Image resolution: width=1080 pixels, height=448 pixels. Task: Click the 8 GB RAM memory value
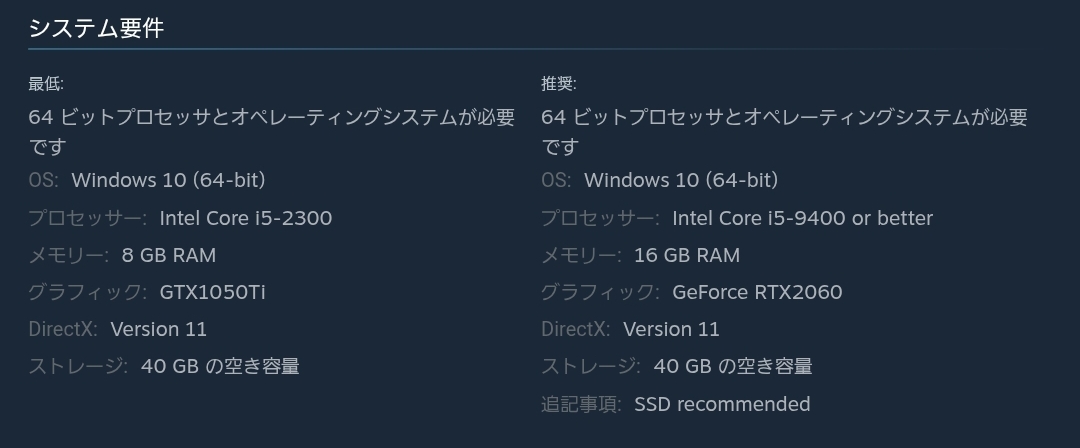[169, 255]
